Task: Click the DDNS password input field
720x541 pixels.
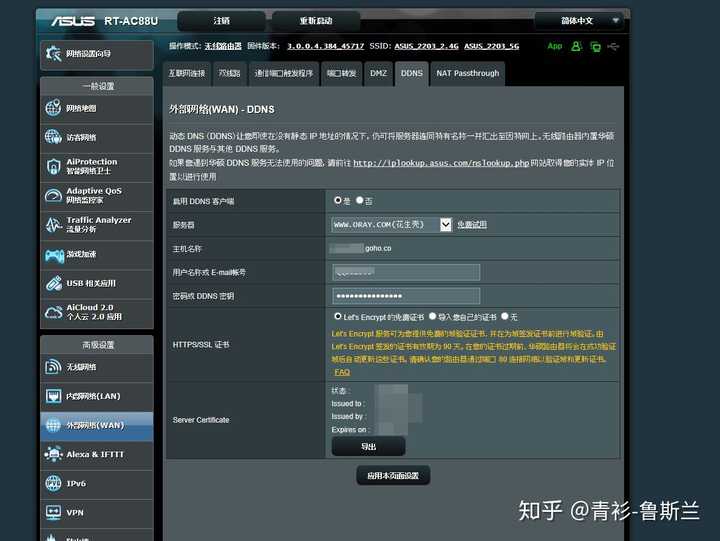Action: tap(406, 296)
